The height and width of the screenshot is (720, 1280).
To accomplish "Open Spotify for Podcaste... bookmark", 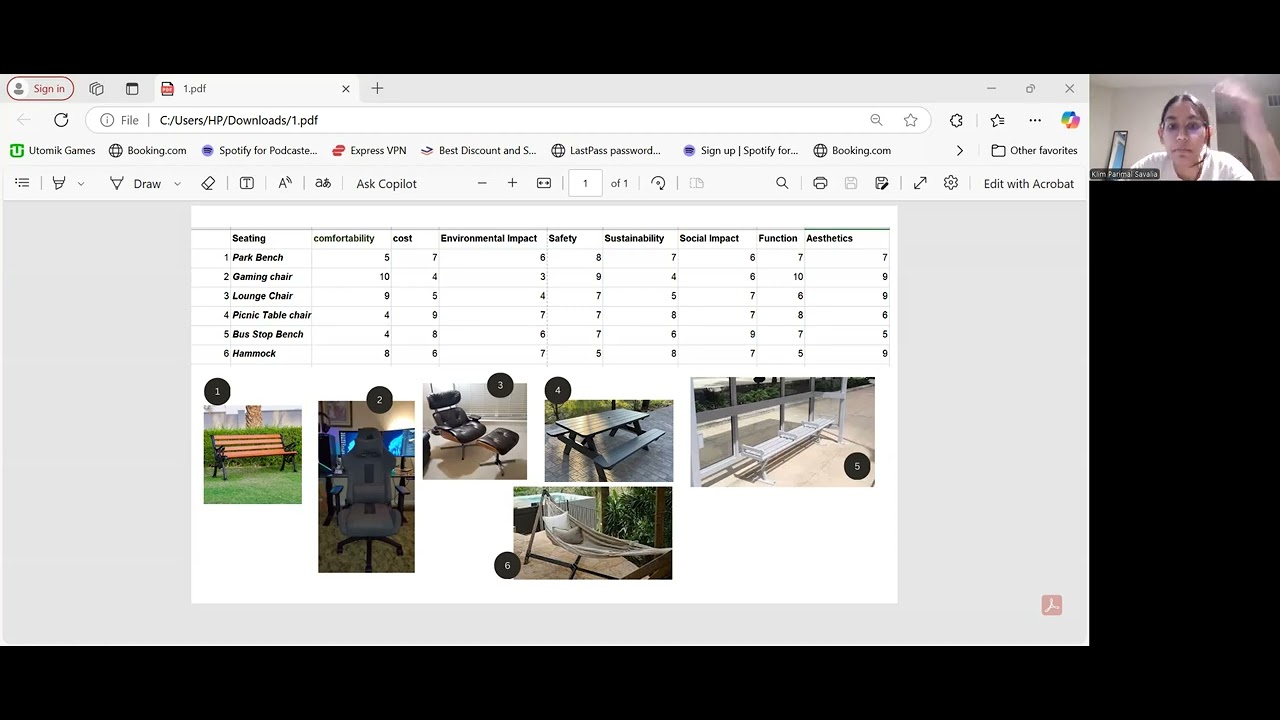I will click(259, 150).
